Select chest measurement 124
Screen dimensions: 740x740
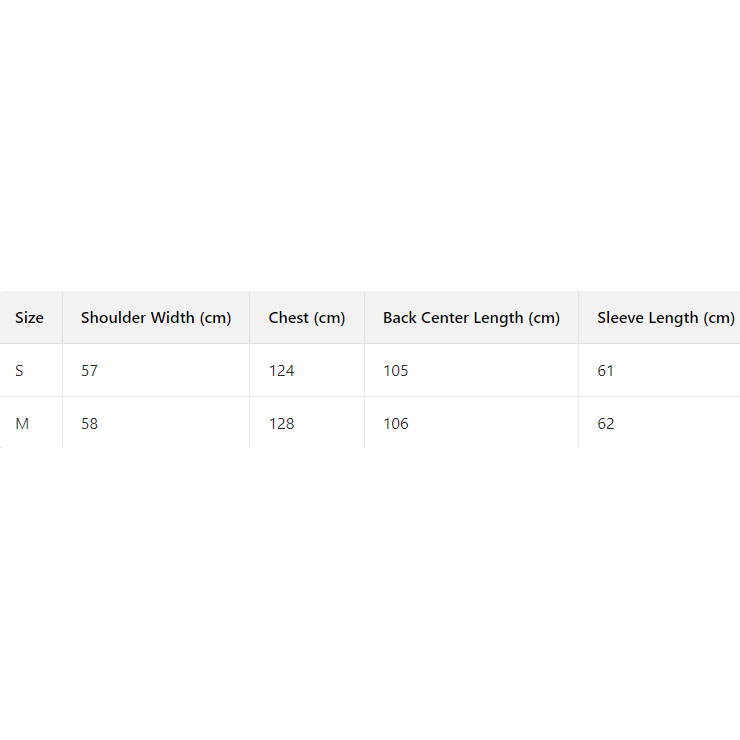pos(282,371)
